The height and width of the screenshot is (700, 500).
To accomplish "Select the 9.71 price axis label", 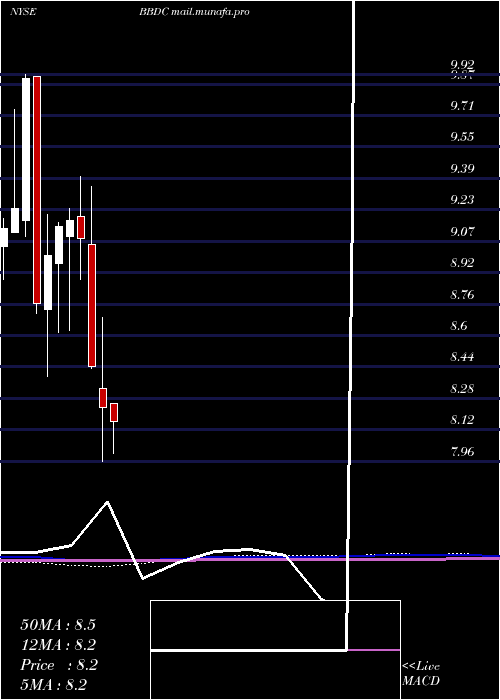I will [x=462, y=106].
